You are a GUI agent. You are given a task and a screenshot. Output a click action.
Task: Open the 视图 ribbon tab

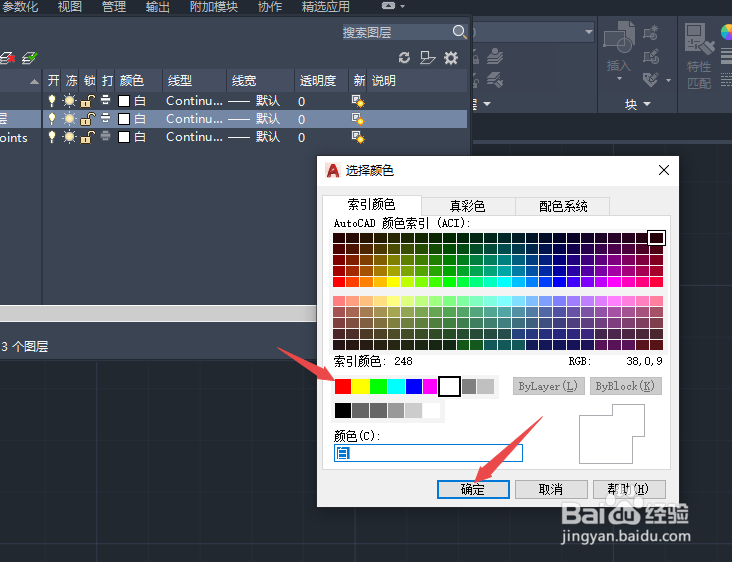[x=70, y=7]
